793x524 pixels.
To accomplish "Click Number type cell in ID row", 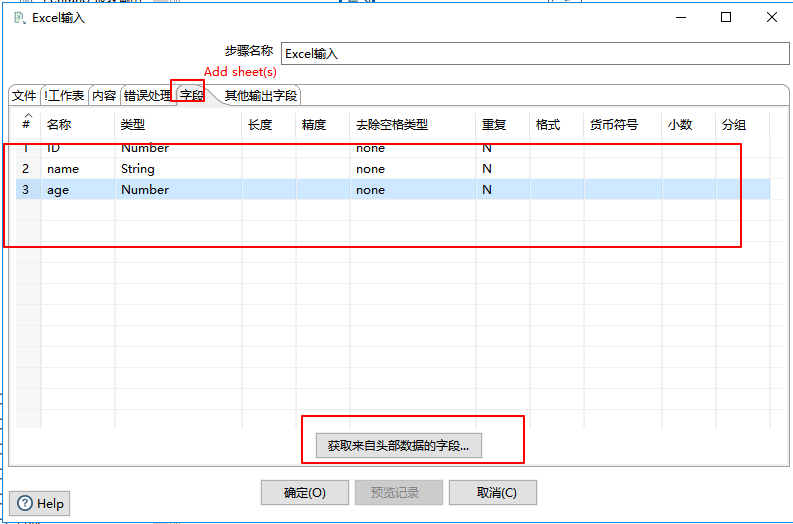I will 179,148.
